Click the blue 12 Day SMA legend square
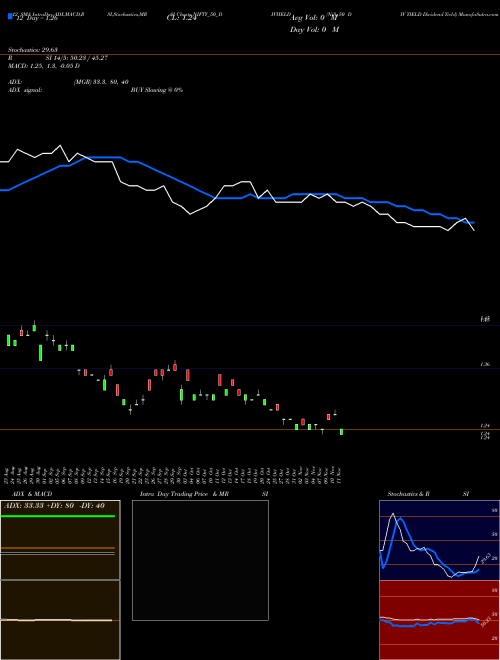This screenshot has height=660, width=500. tap(10, 16)
